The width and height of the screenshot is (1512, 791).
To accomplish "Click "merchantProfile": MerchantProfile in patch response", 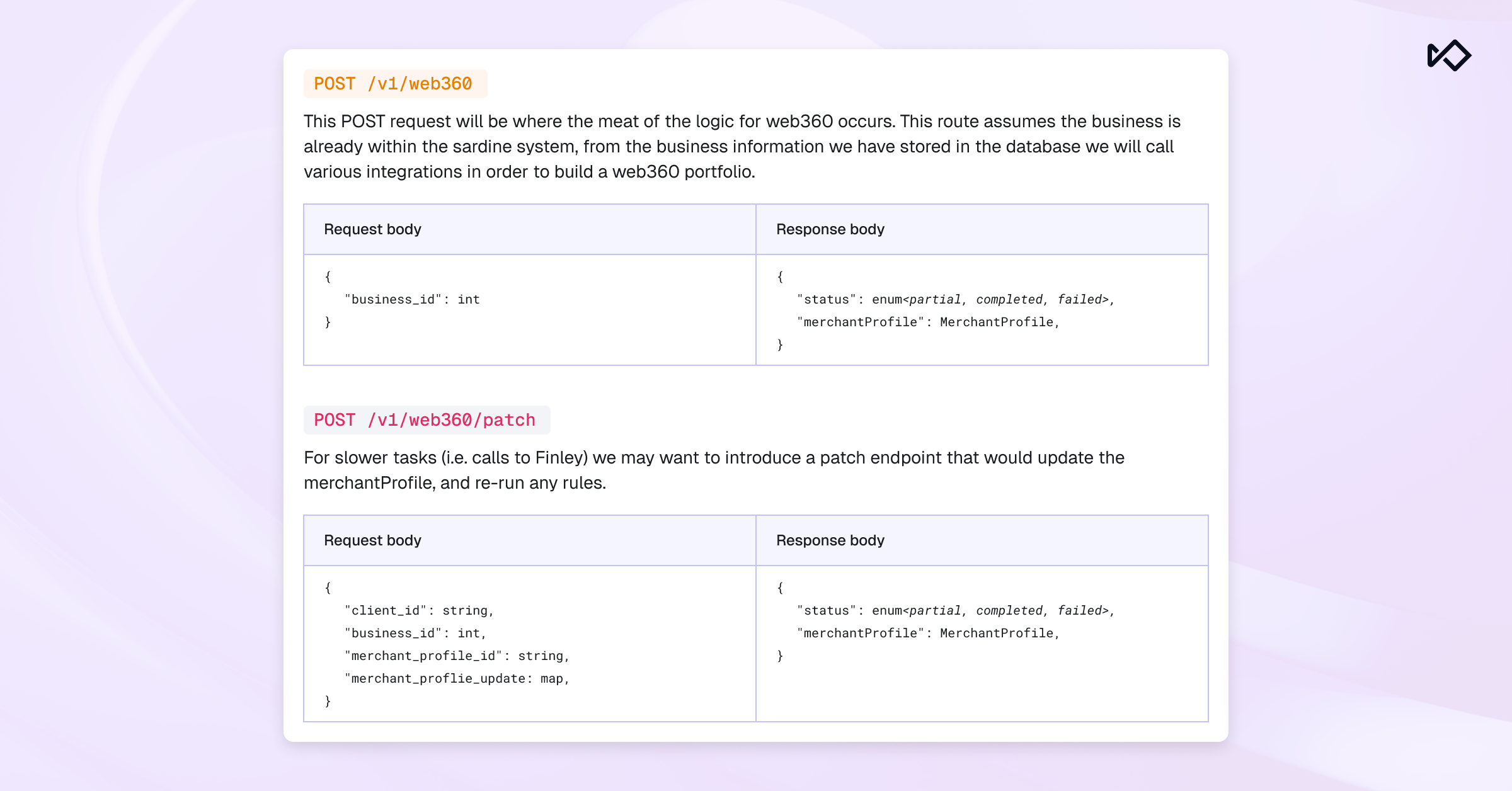I will point(928,634).
